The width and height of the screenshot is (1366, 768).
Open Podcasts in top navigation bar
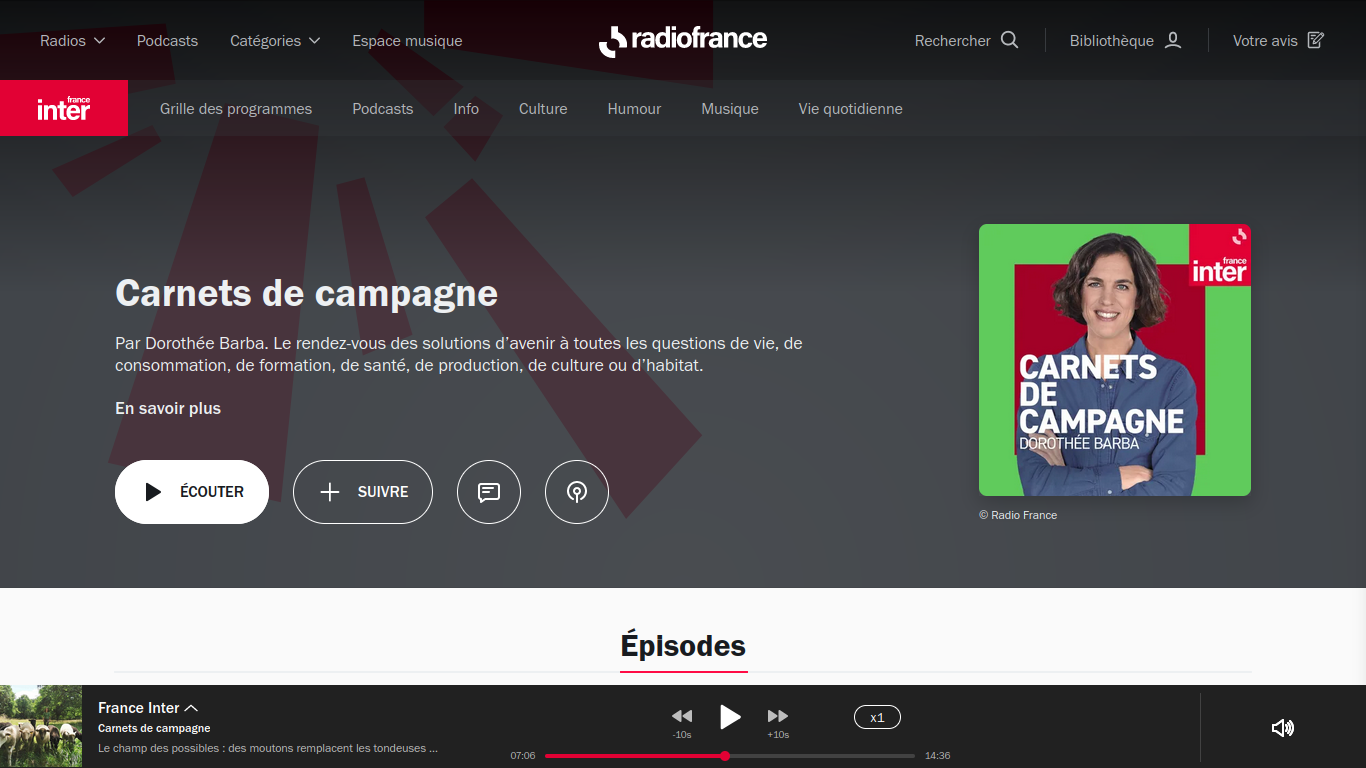point(167,41)
